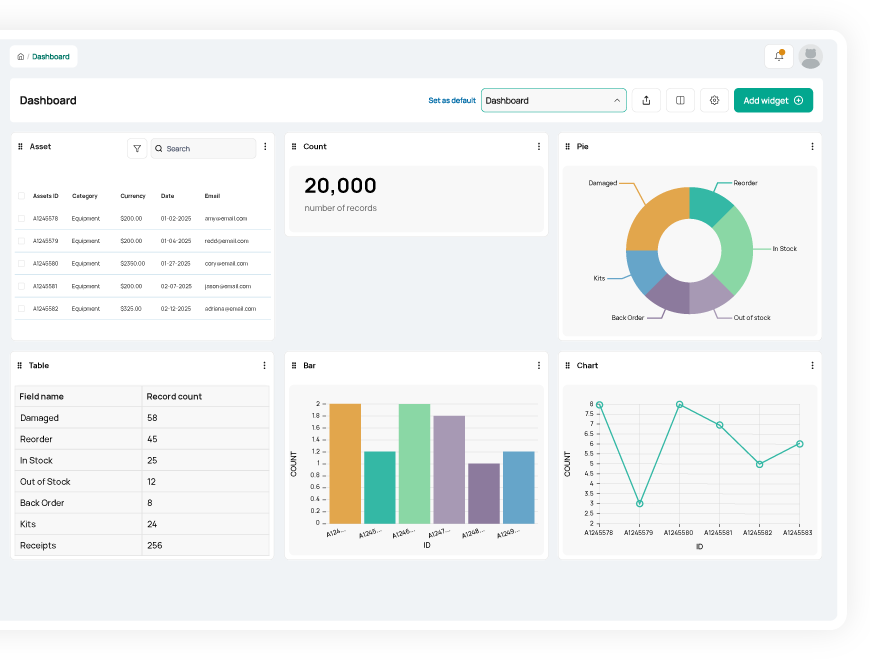Click the share/export icon button

pos(646,100)
